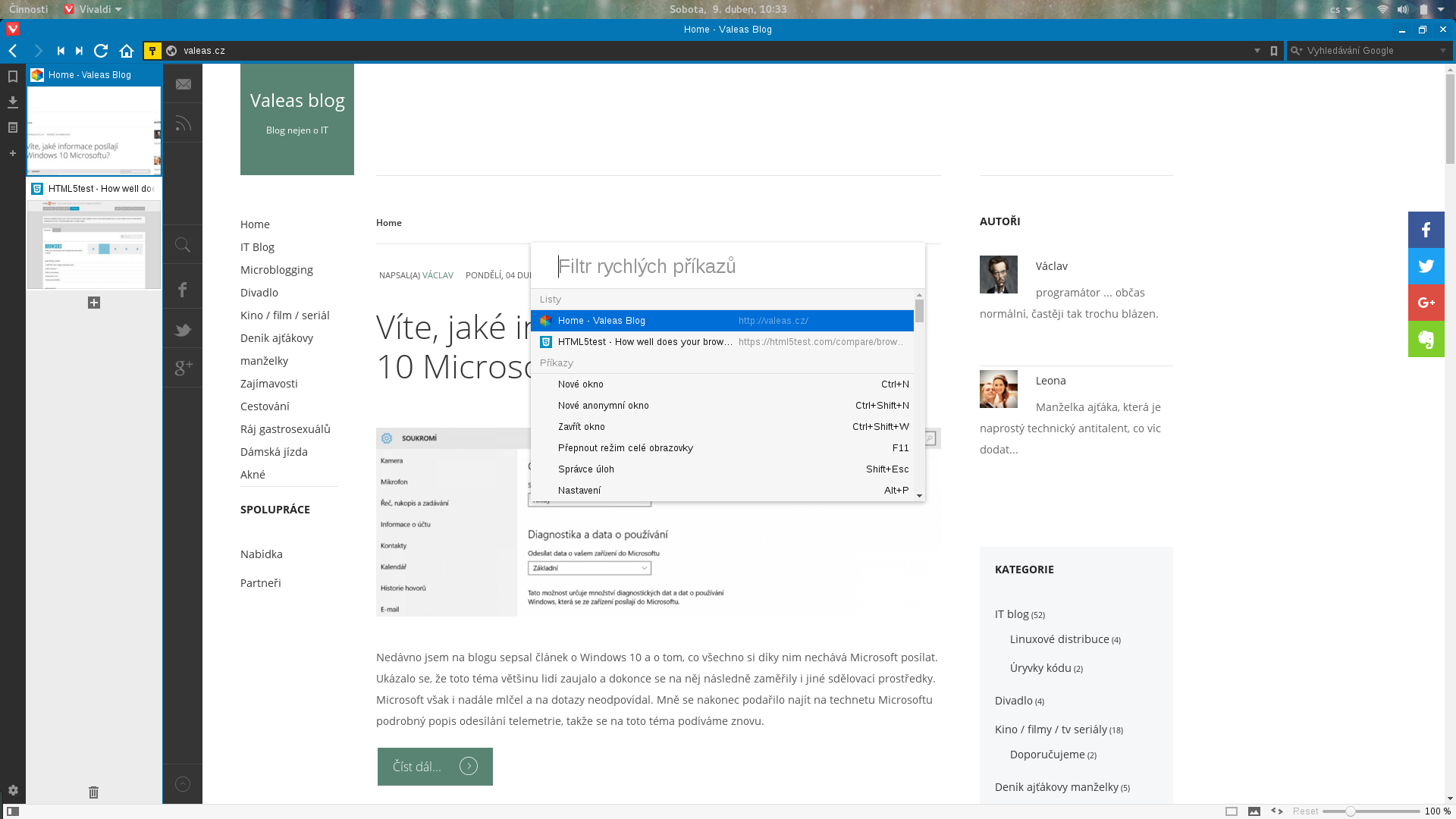Switch to the HTML5test tab
The image size is (1456, 819).
pos(94,189)
